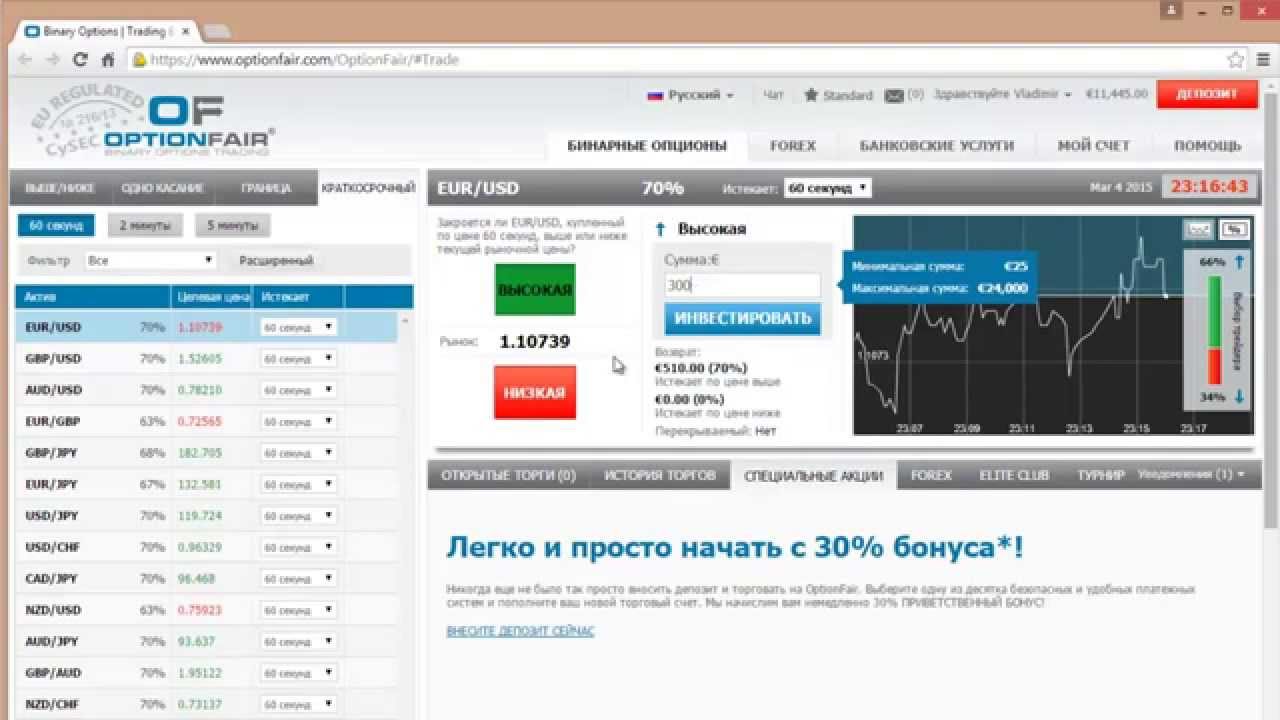Select the 5 минуты duration toggle

[x=233, y=225]
